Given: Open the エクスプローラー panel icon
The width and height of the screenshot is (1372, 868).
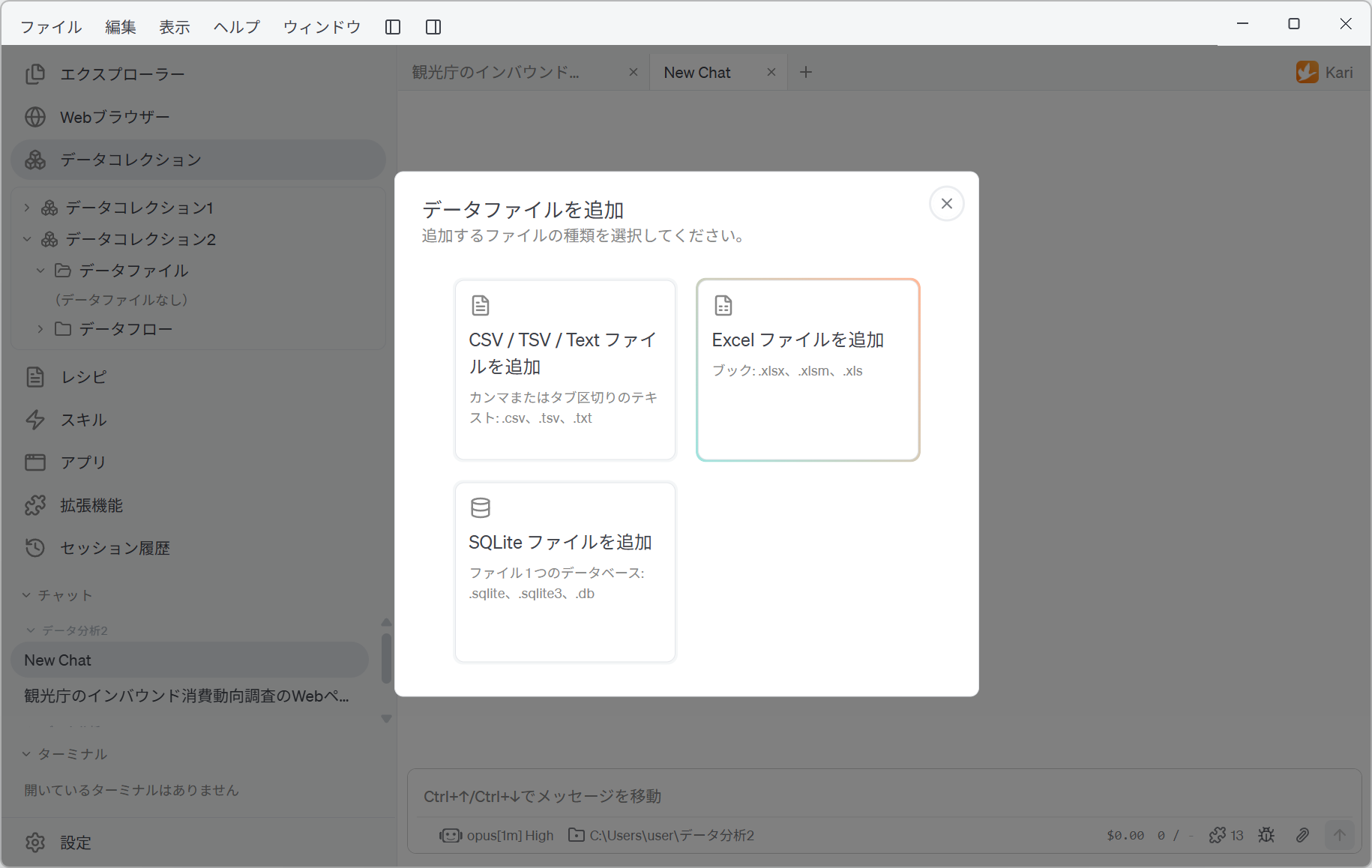Looking at the screenshot, I should point(35,74).
